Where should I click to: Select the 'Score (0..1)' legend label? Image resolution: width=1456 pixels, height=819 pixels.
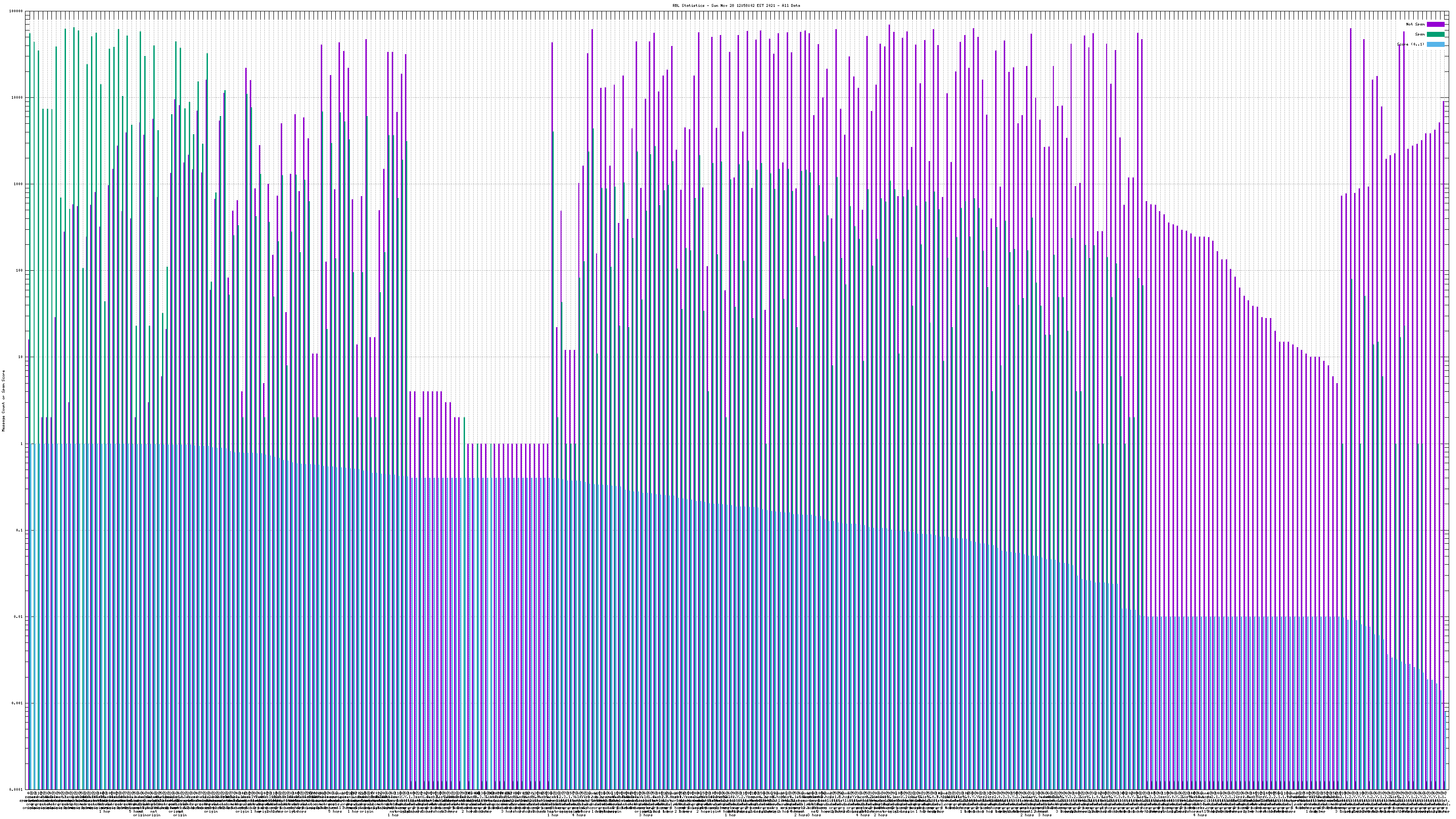(1410, 44)
